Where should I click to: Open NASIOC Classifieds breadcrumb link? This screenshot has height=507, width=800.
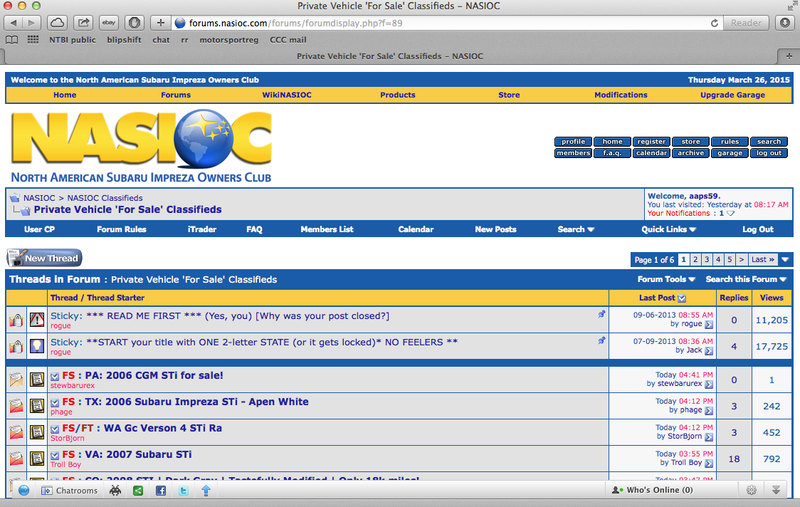pos(105,198)
